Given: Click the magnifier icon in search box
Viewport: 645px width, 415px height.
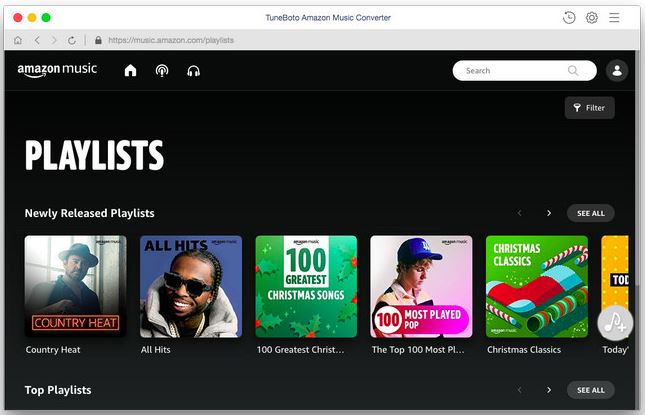Looking at the screenshot, I should (573, 71).
